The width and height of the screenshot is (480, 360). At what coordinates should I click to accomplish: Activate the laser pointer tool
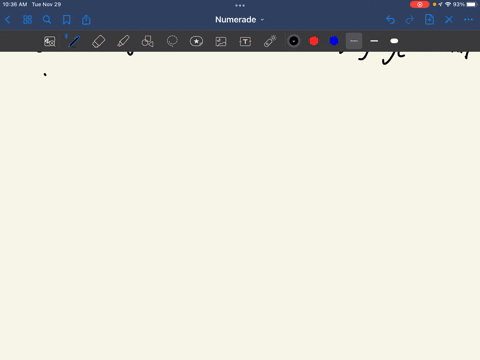[x=270, y=41]
